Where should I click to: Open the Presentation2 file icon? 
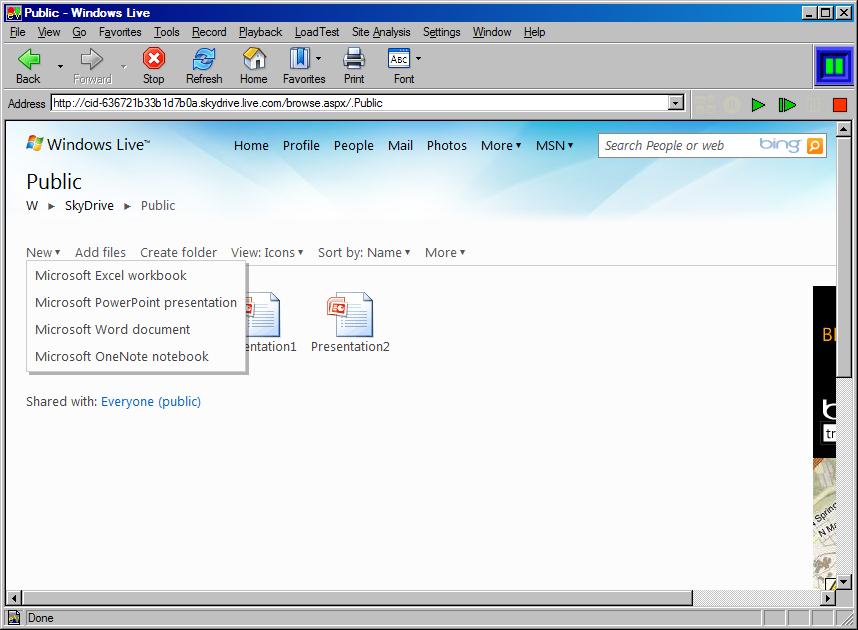(350, 314)
